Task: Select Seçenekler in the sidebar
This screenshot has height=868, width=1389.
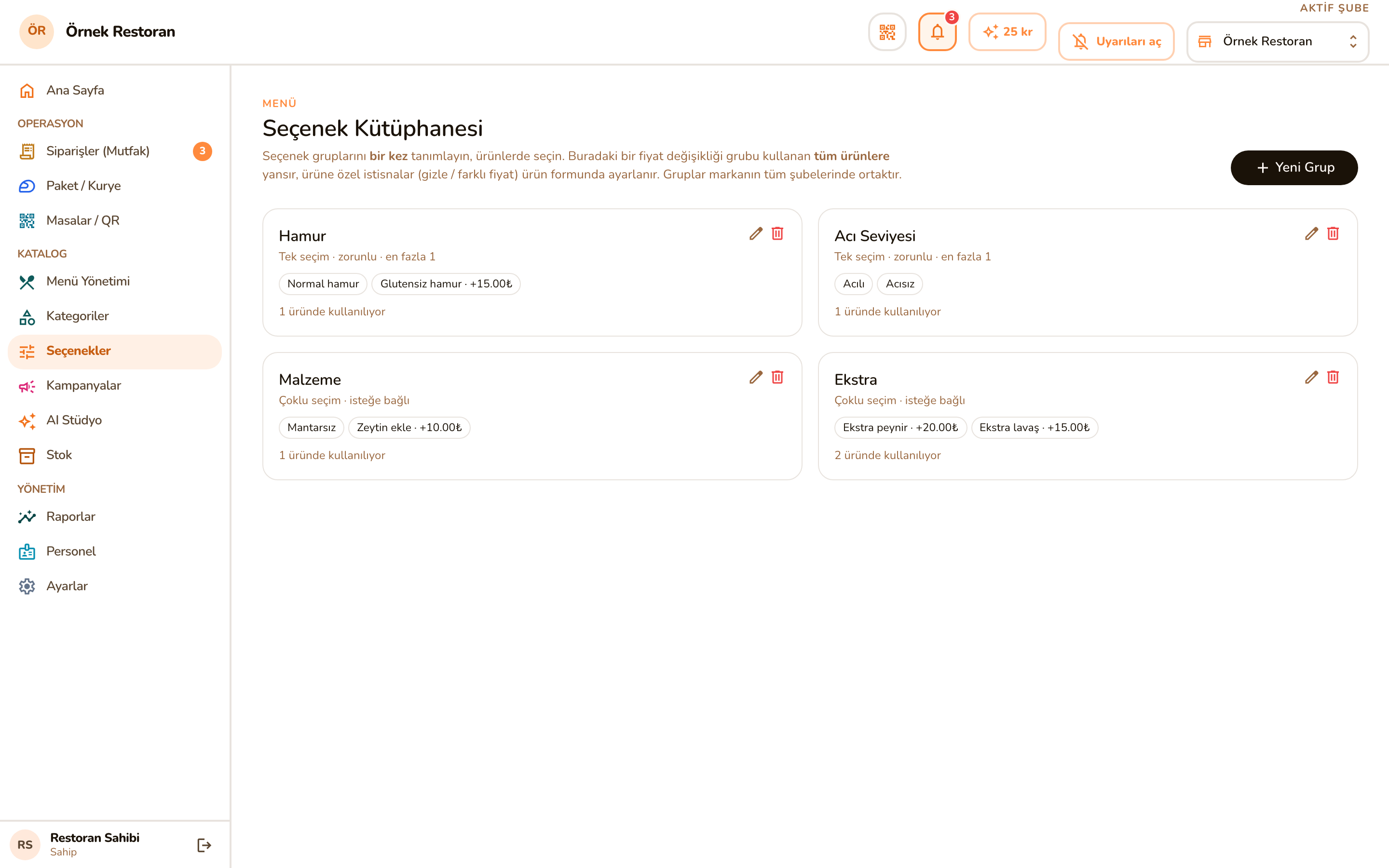Action: point(115,352)
